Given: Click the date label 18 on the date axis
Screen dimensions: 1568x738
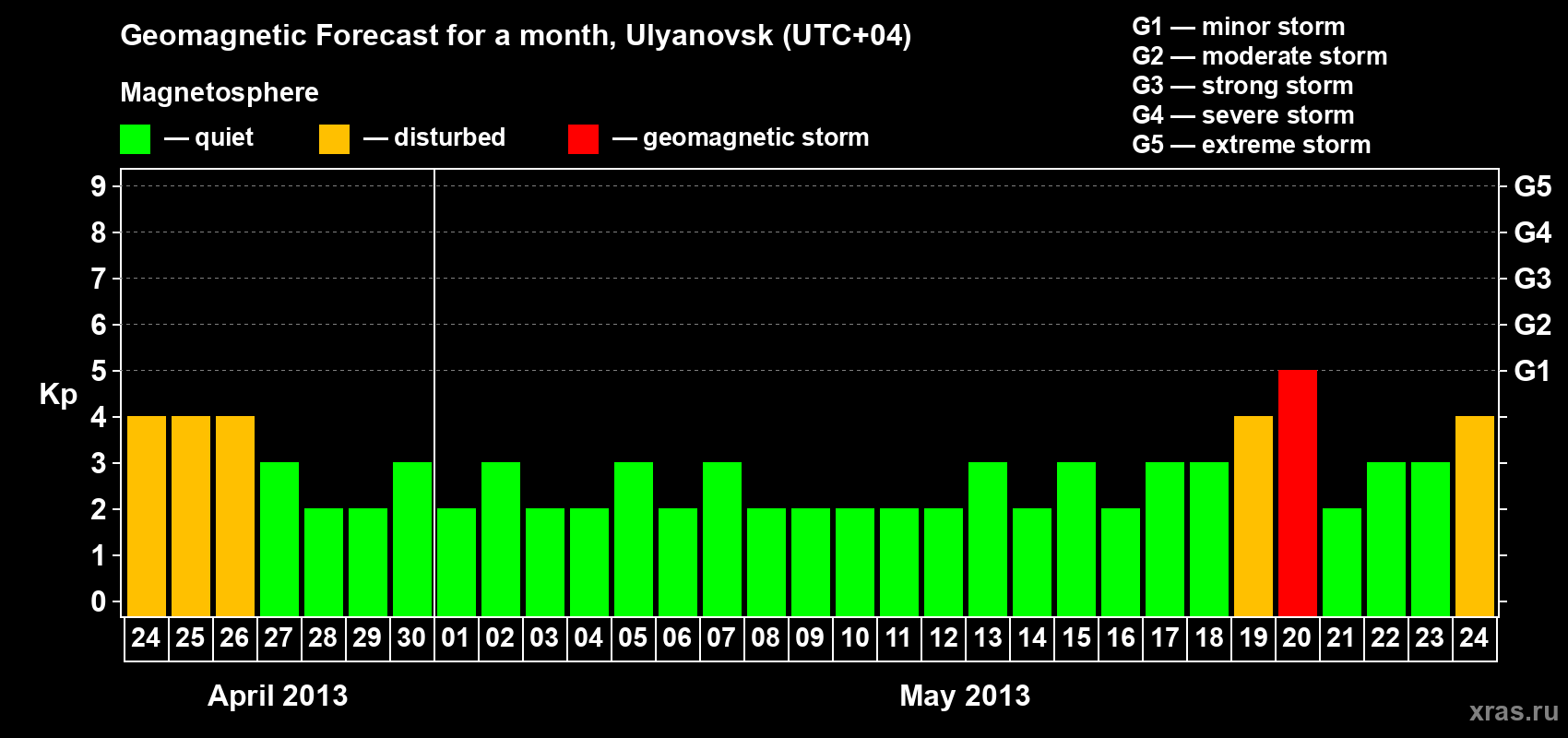Looking at the screenshot, I should pos(1208,638).
